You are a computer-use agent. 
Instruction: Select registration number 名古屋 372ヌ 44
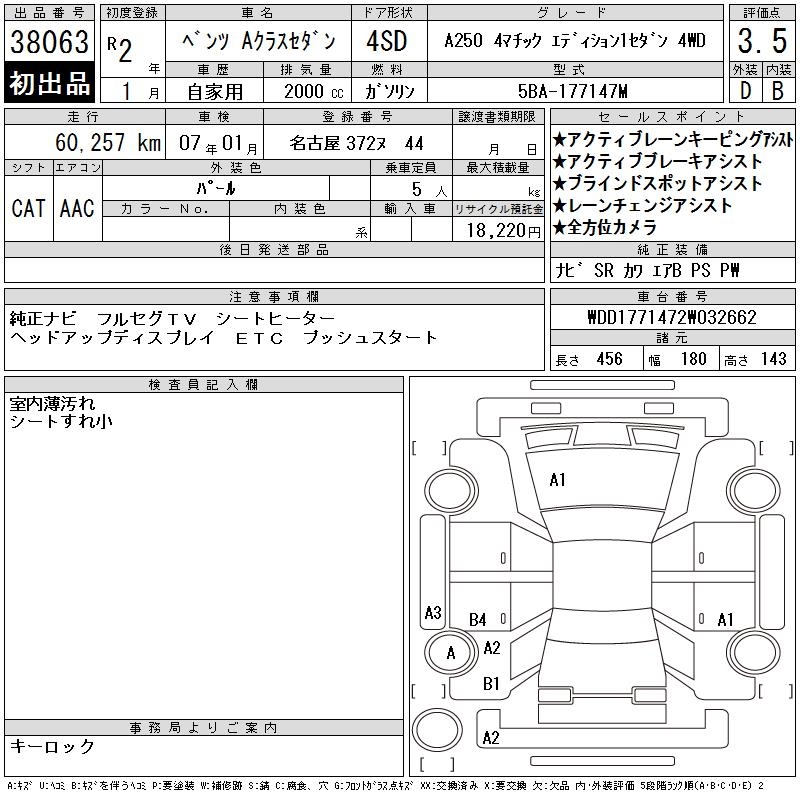coord(356,143)
